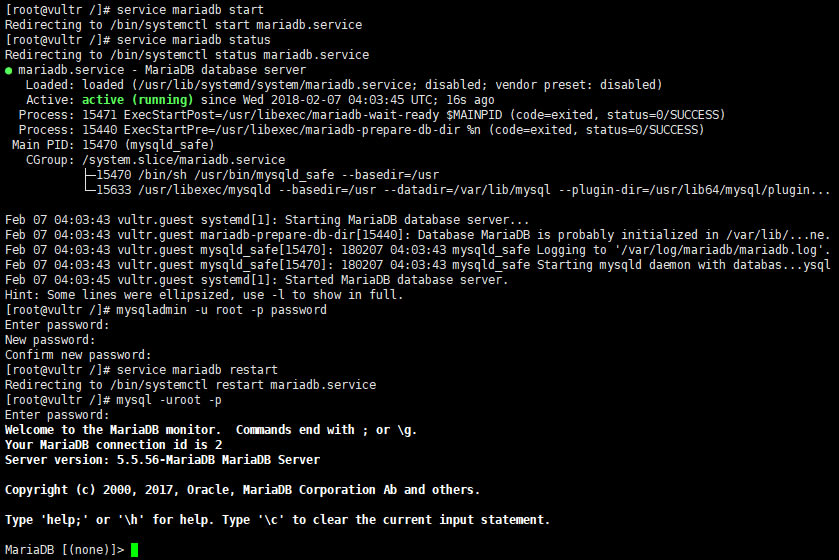Image resolution: width=839 pixels, height=560 pixels.
Task: Click the tree branch for process 15470
Action: click(90, 175)
